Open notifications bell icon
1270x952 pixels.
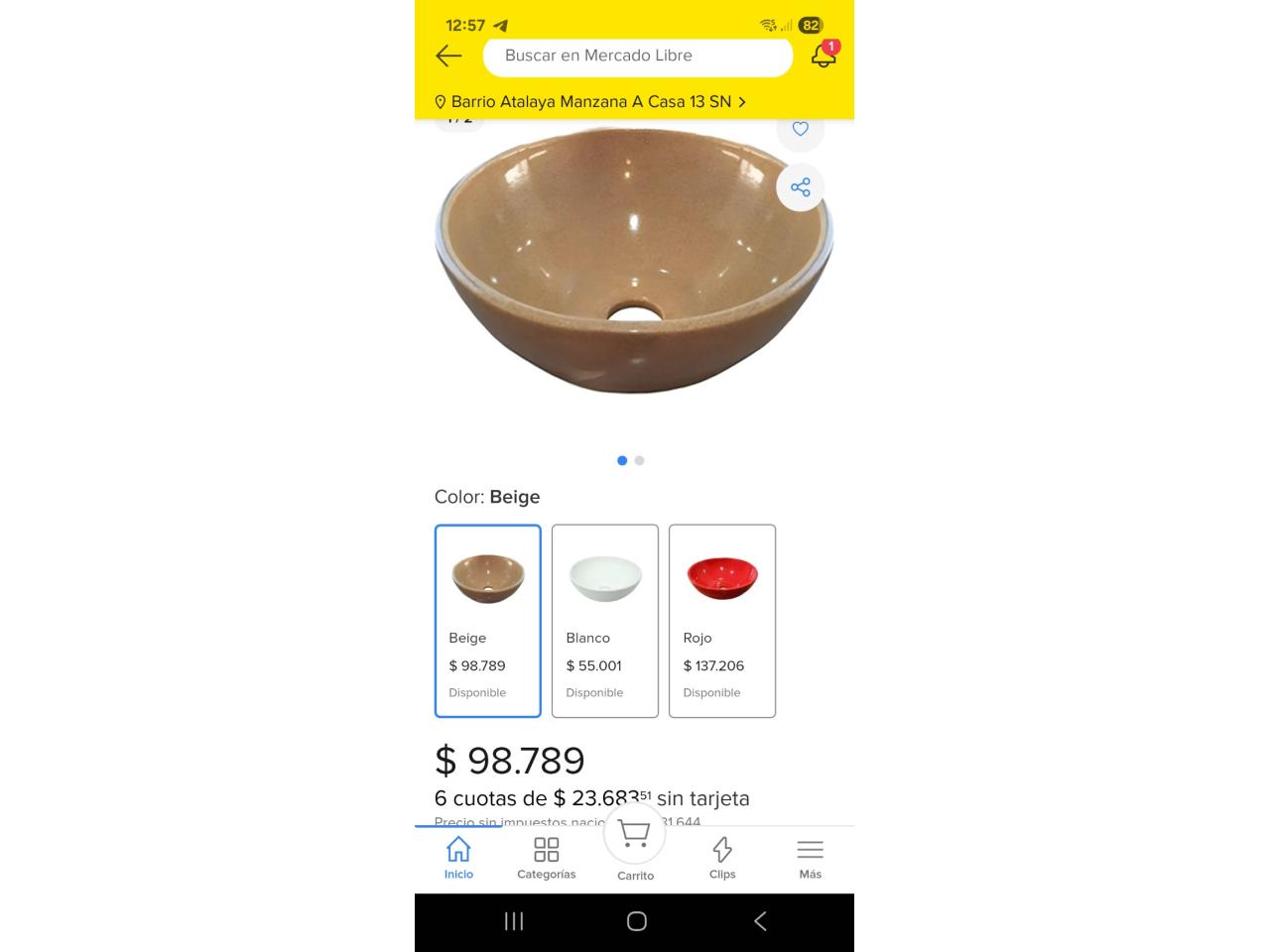click(x=825, y=55)
